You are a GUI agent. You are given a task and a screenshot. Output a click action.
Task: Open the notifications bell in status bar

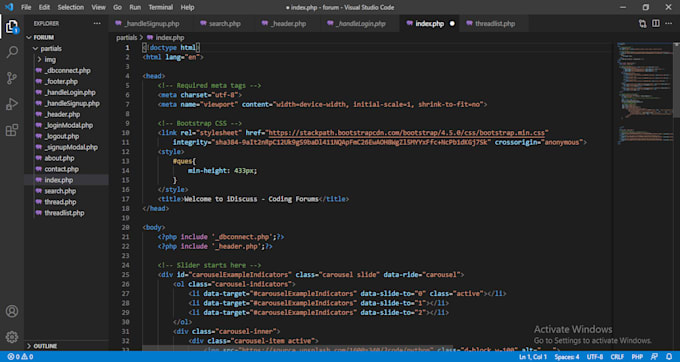[x=669, y=357]
